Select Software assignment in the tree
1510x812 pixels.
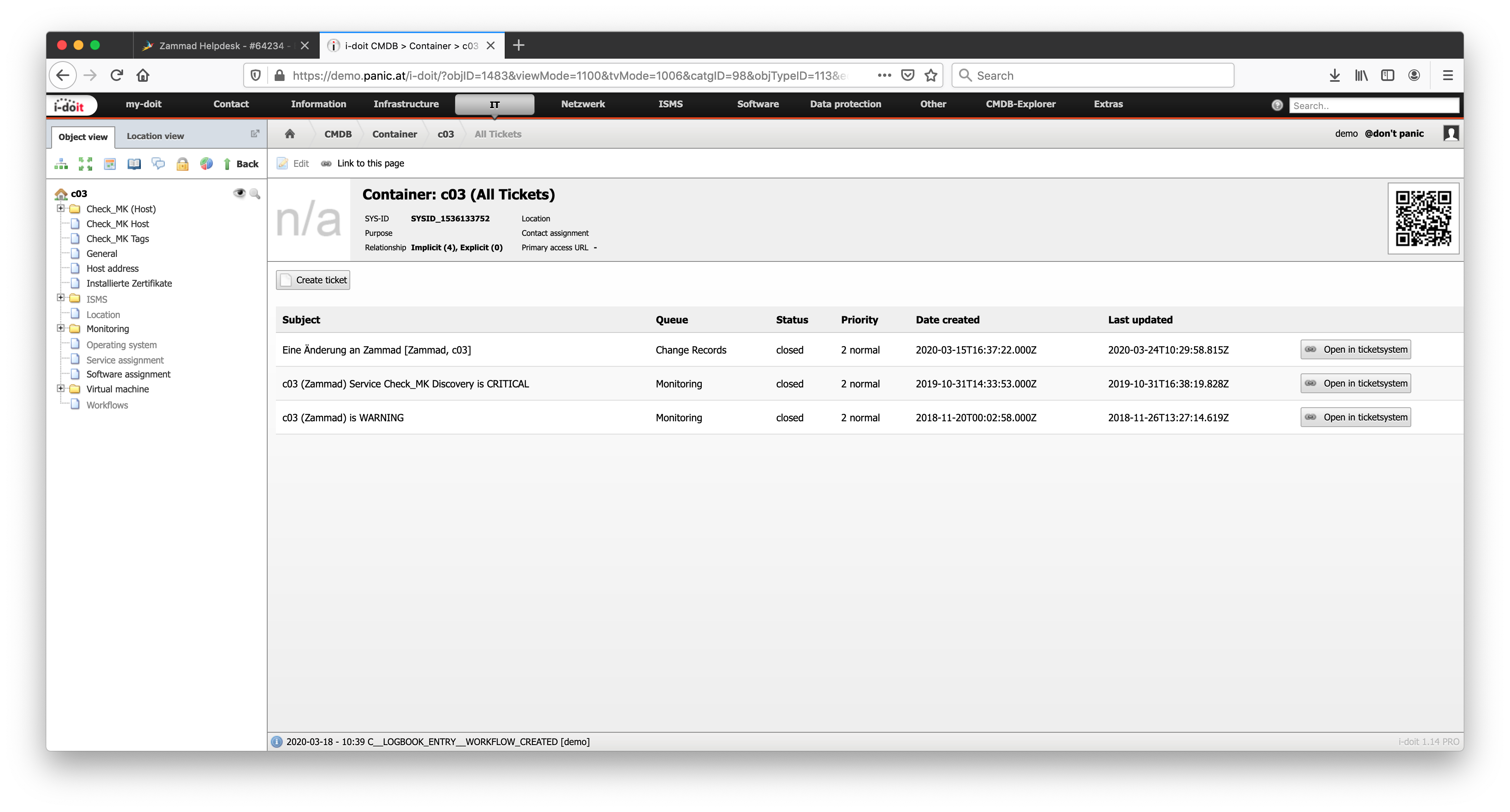pos(128,374)
